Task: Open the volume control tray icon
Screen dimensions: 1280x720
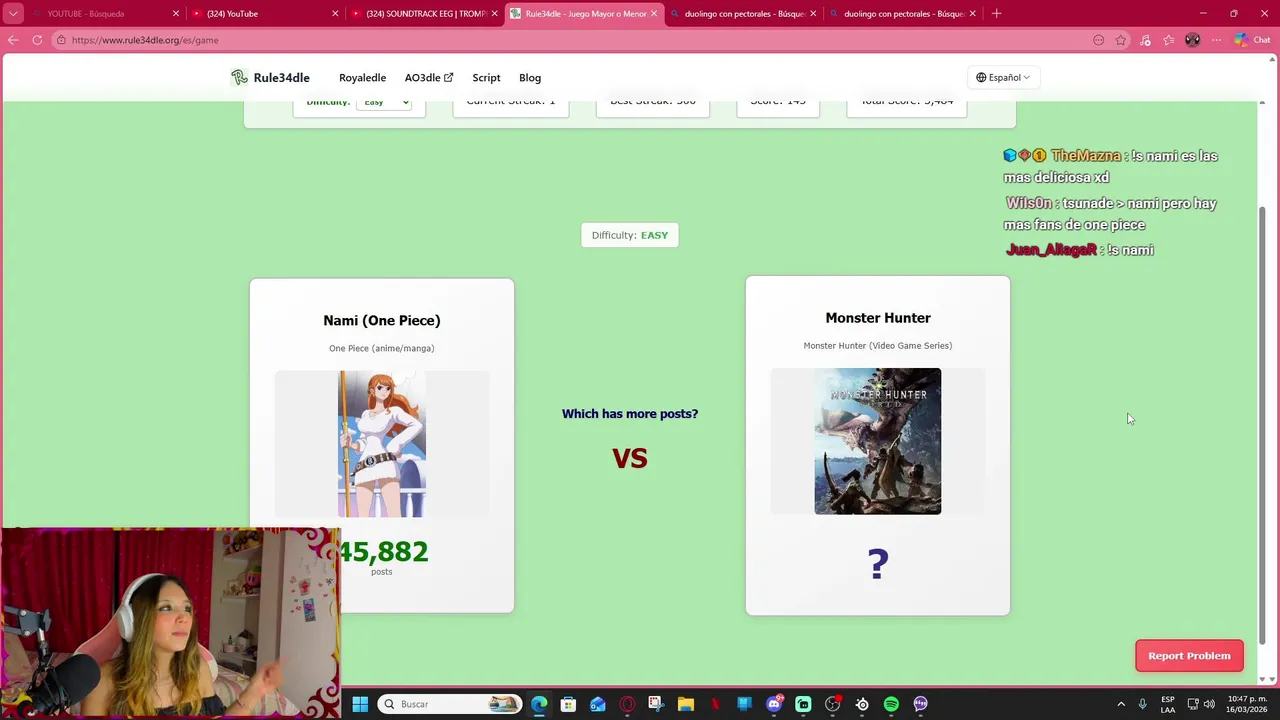Action: [1210, 704]
